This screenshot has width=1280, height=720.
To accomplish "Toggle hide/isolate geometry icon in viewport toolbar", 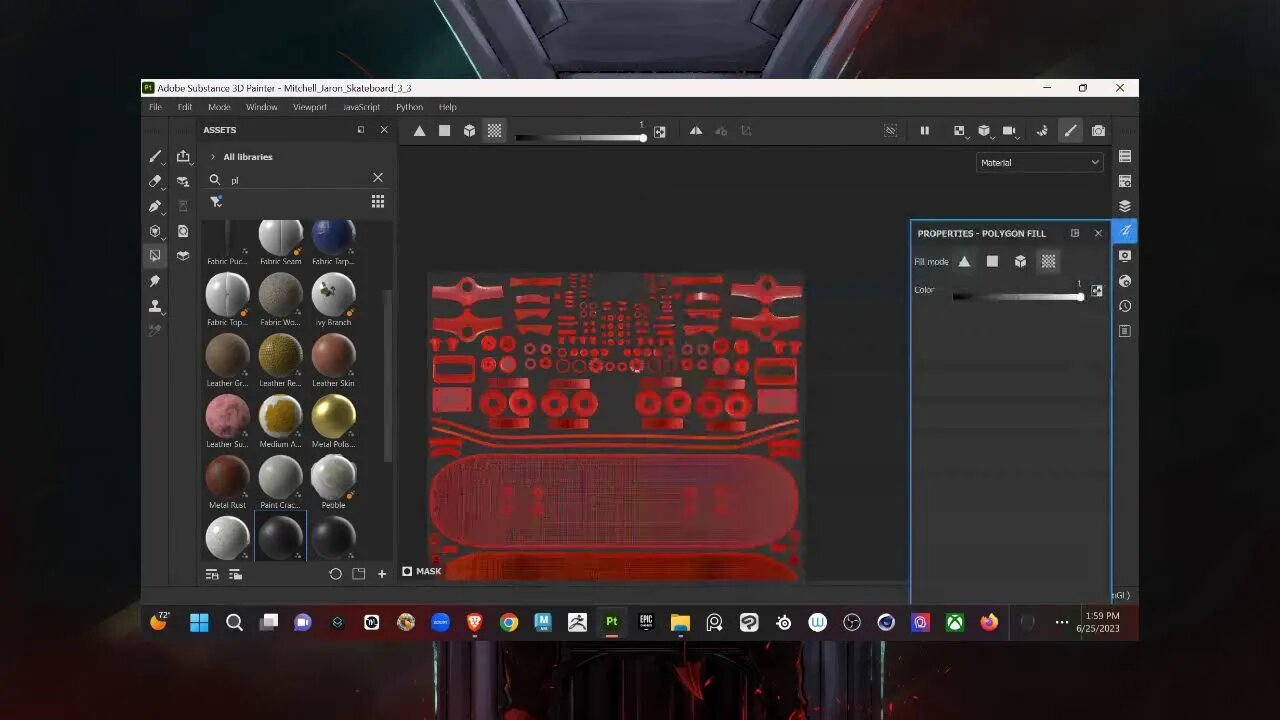I will [890, 131].
